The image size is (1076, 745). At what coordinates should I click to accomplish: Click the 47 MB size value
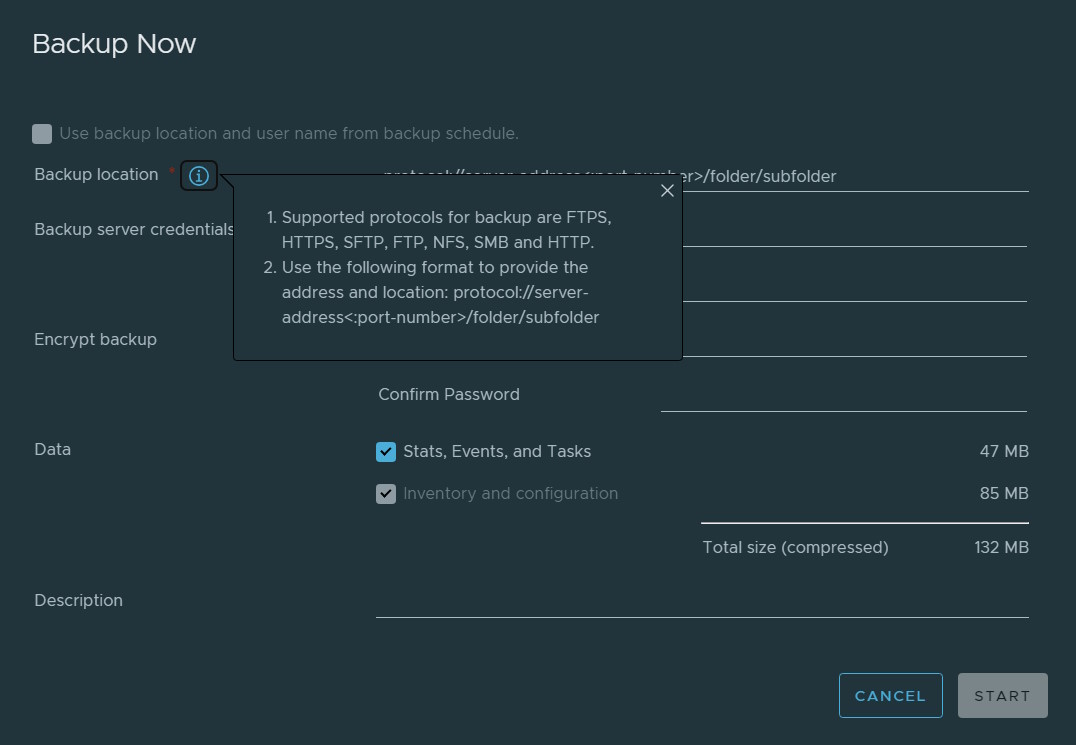coord(1004,452)
